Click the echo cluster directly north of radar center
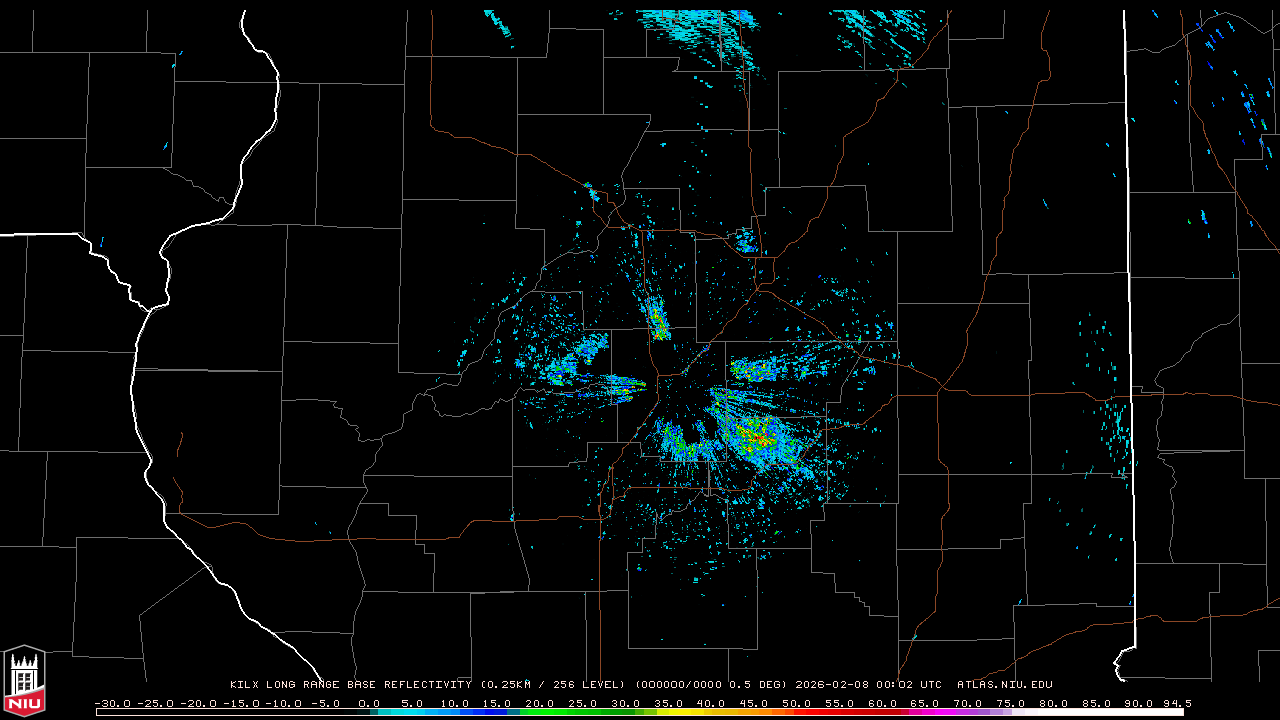The image size is (1280, 720). [658, 320]
